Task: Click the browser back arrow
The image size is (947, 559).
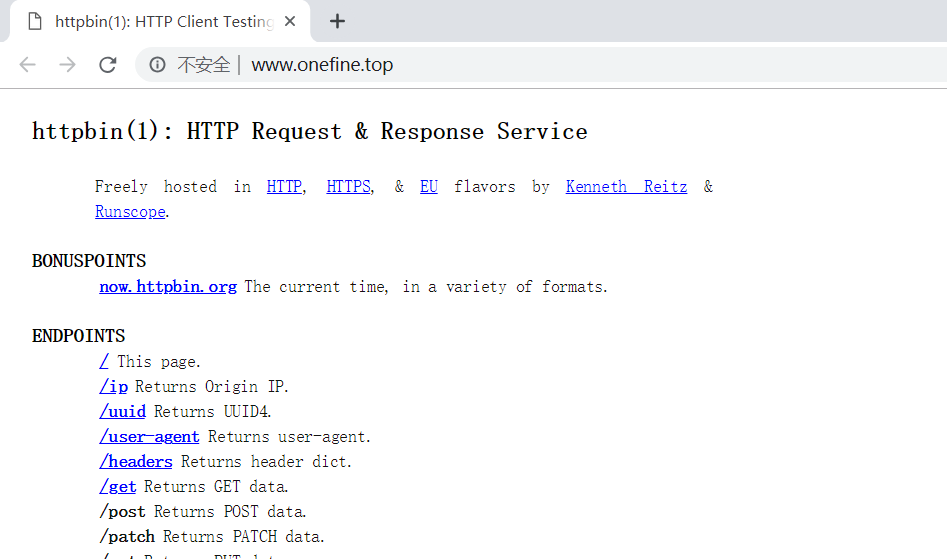Action: [28, 65]
